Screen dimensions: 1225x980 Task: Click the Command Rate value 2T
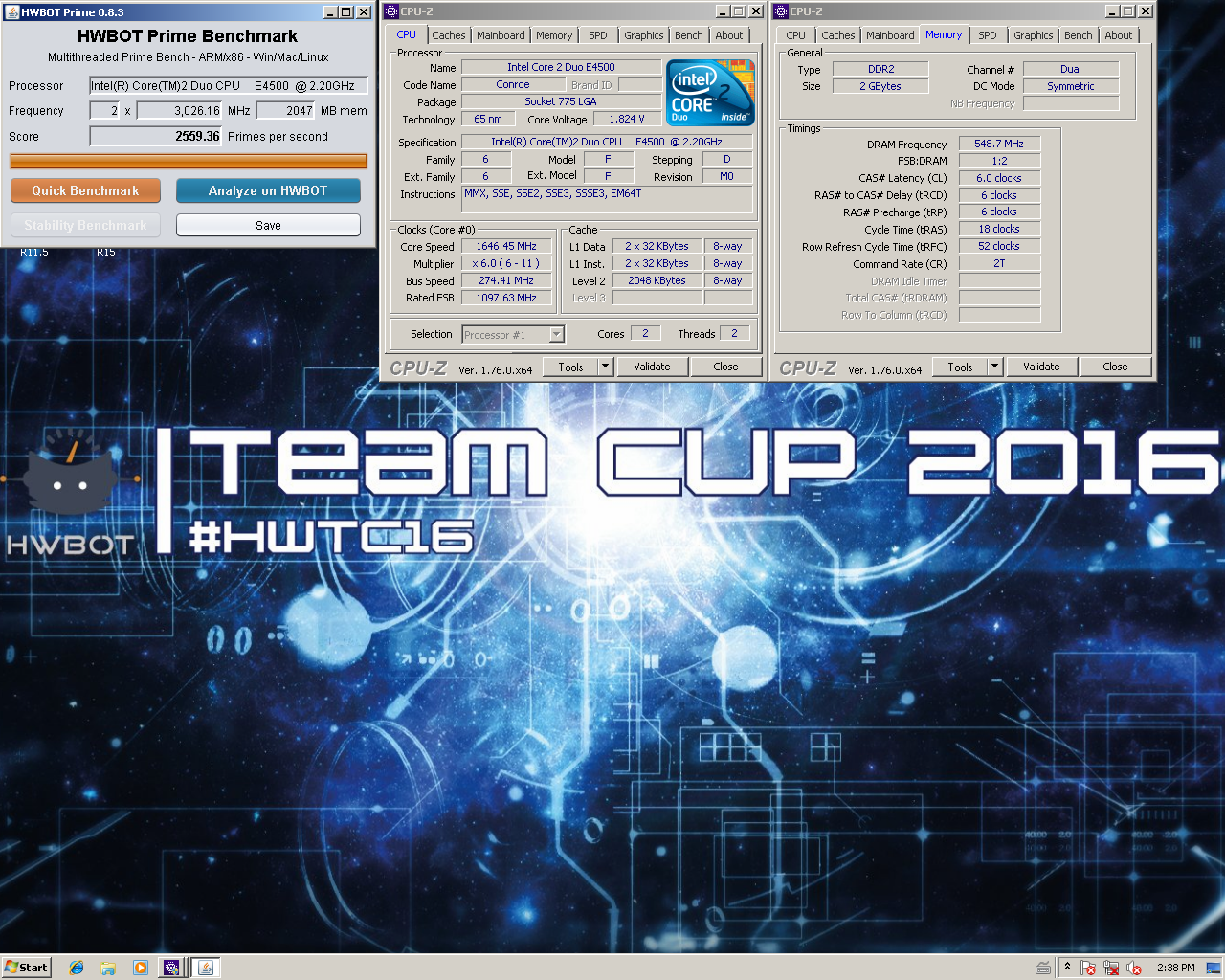(x=999, y=263)
